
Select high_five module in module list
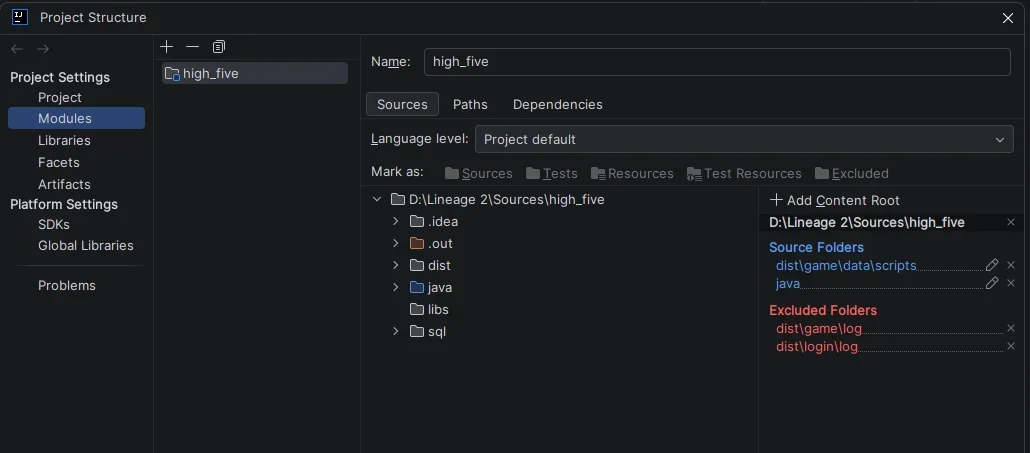tap(255, 74)
